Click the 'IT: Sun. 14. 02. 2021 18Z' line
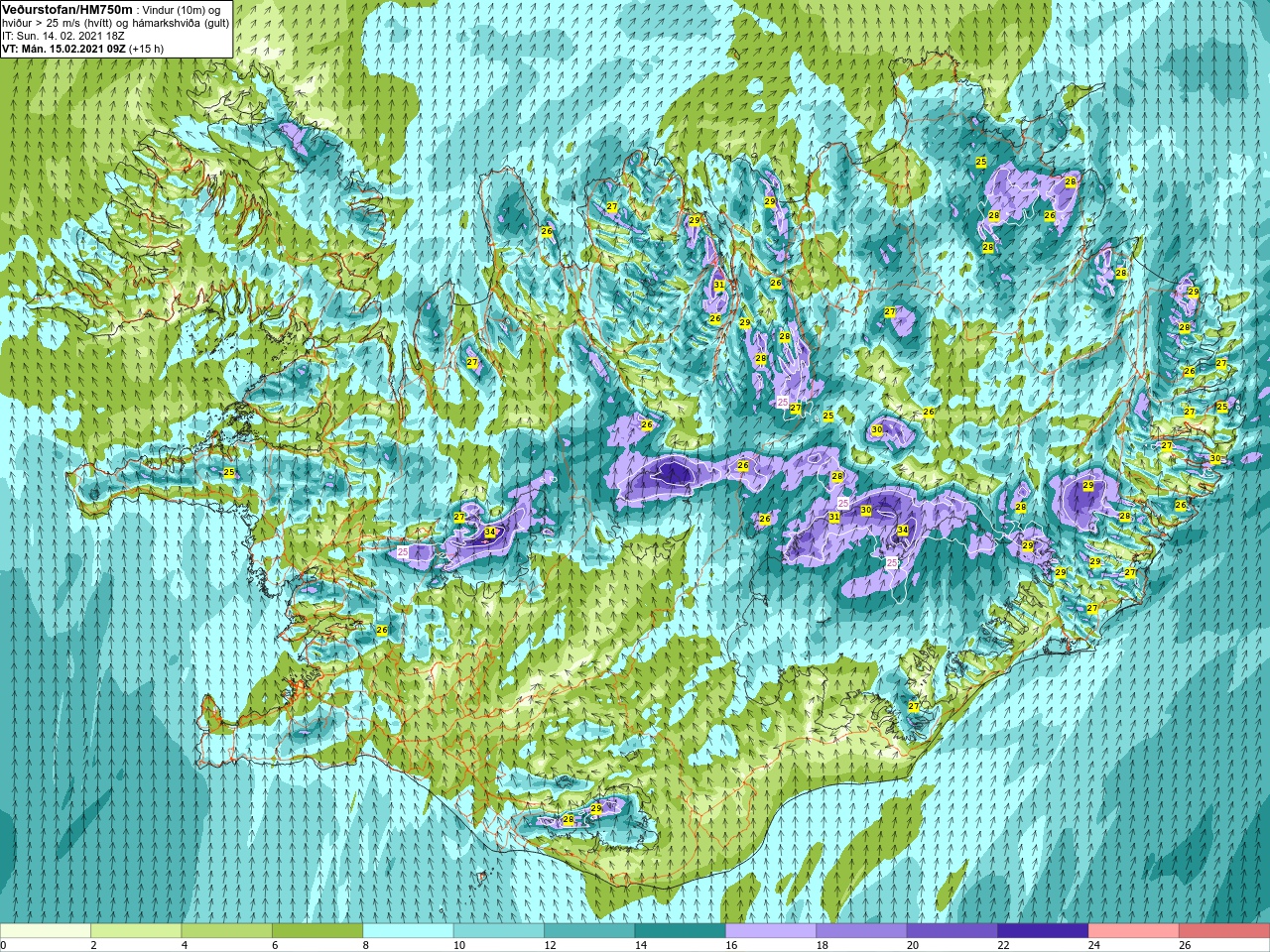The image size is (1270, 952). tap(63, 34)
